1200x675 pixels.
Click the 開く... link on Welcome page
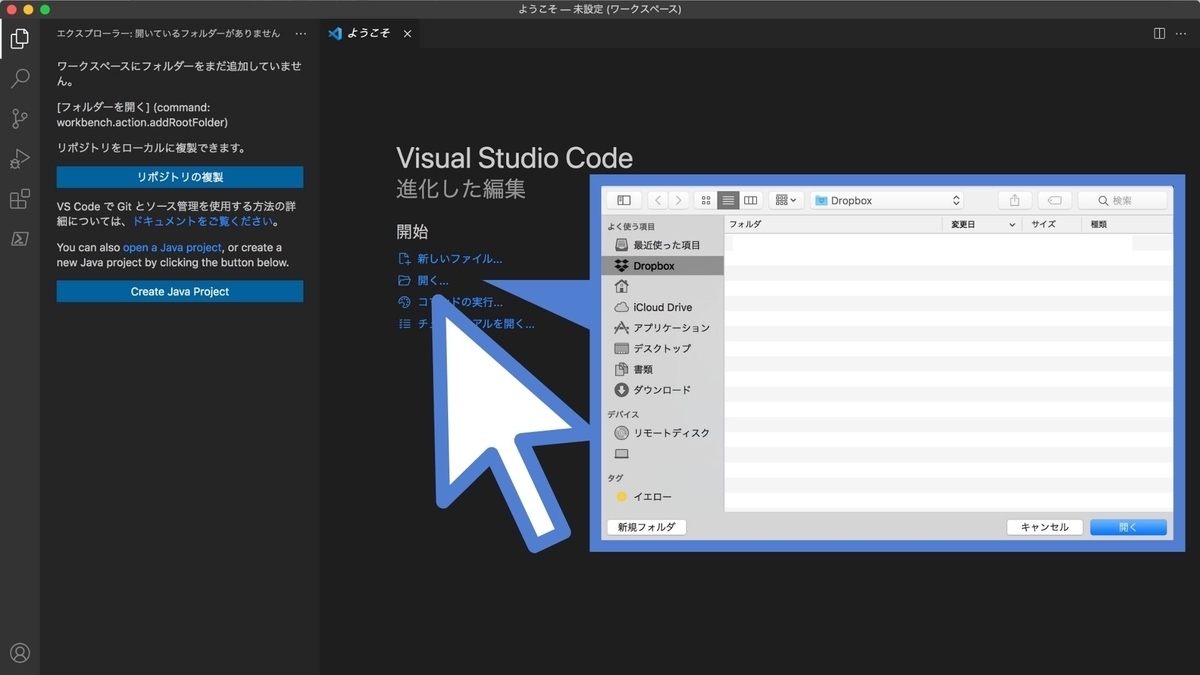432,280
